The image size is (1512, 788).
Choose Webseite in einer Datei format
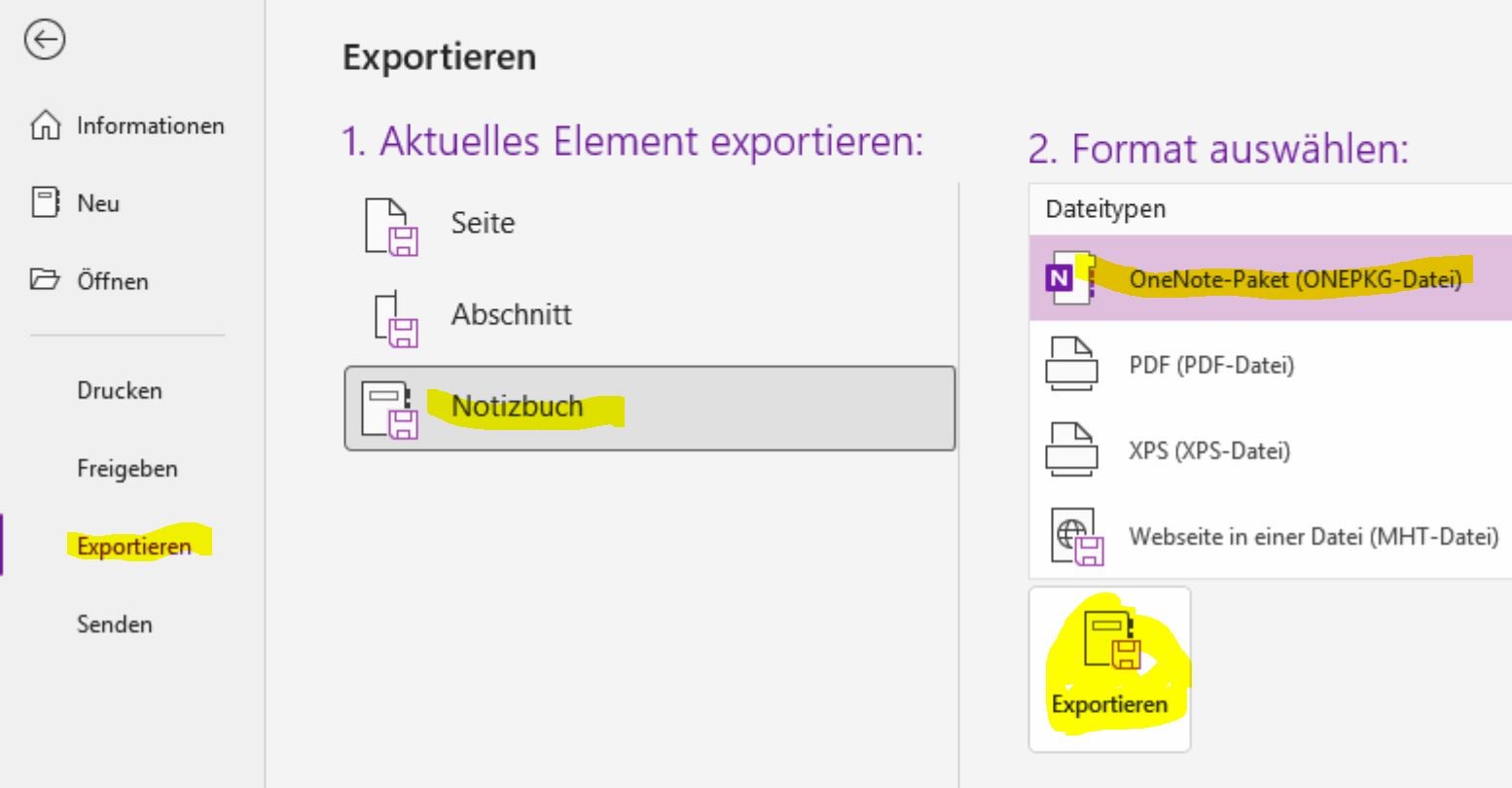click(x=1271, y=536)
